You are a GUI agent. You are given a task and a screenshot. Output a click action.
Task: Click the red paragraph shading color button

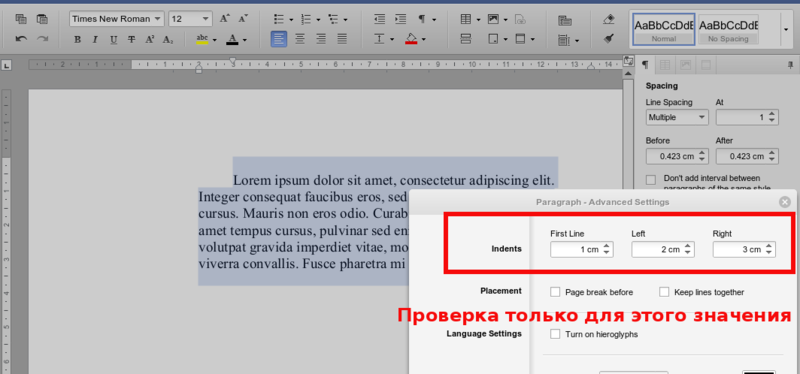point(411,39)
